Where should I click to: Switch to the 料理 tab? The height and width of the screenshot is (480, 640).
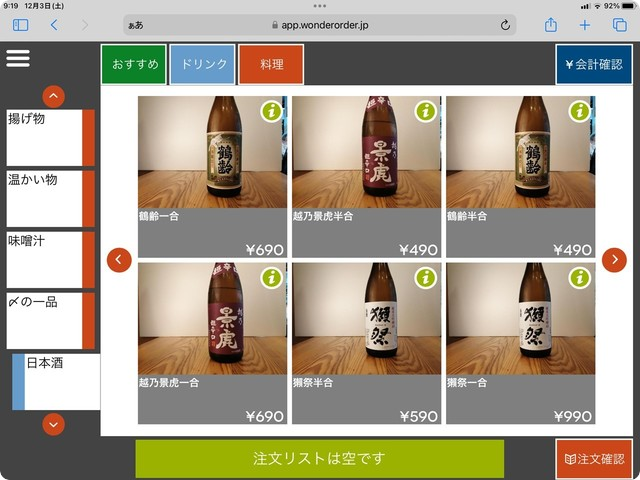point(271,64)
